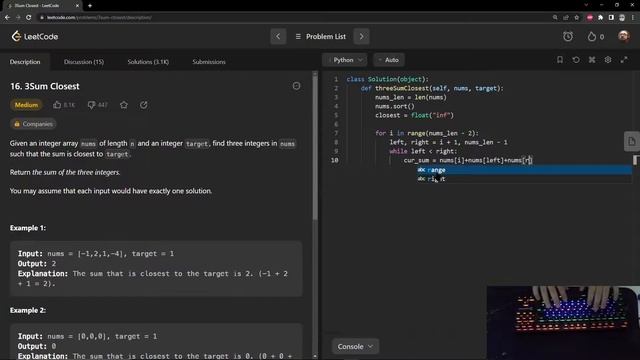The height and width of the screenshot is (360, 640).
Task: Select 'range' autocomplete suggestion
Action: tap(524, 170)
